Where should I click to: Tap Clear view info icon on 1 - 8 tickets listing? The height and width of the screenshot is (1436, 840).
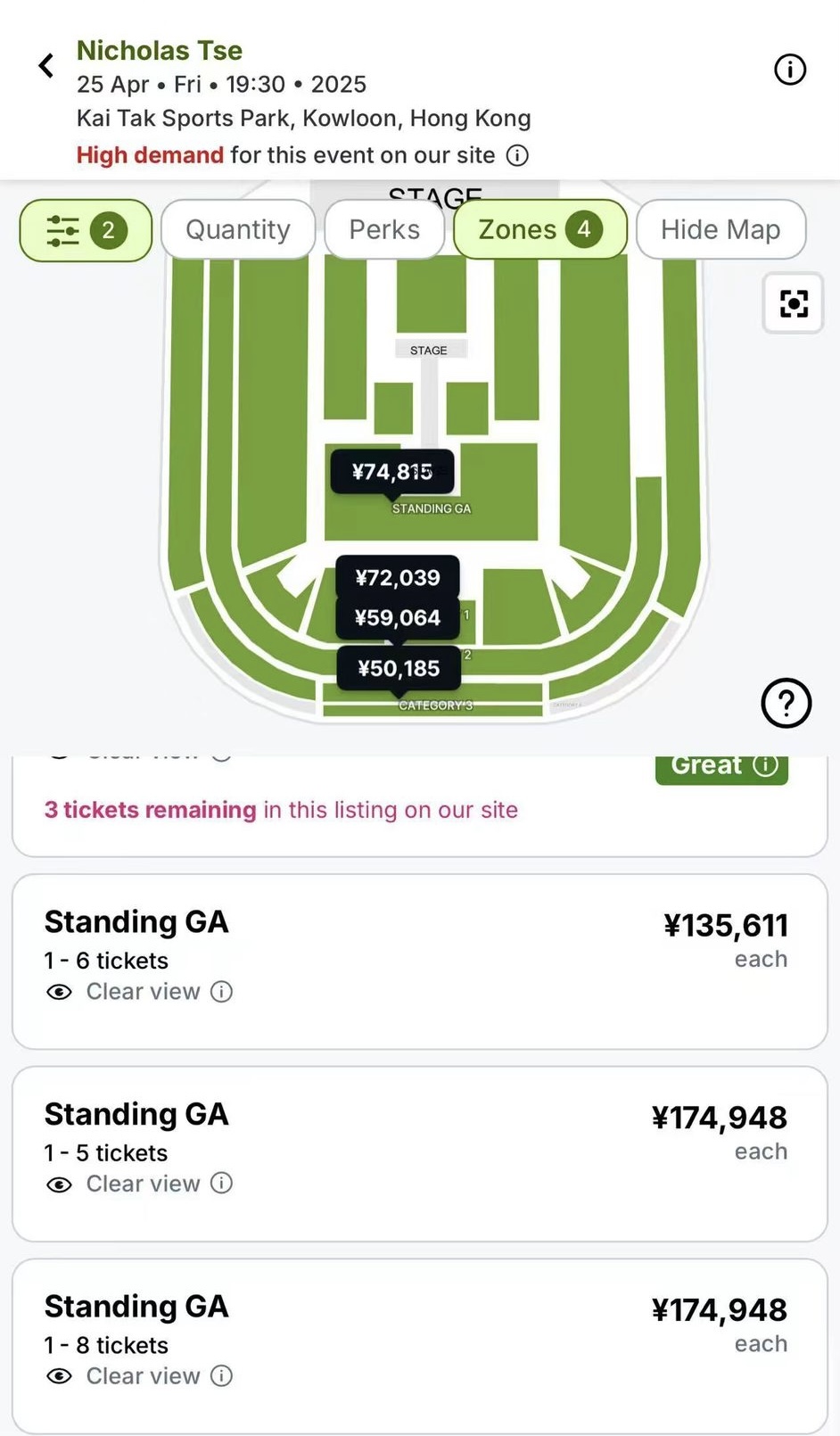[x=222, y=1376]
